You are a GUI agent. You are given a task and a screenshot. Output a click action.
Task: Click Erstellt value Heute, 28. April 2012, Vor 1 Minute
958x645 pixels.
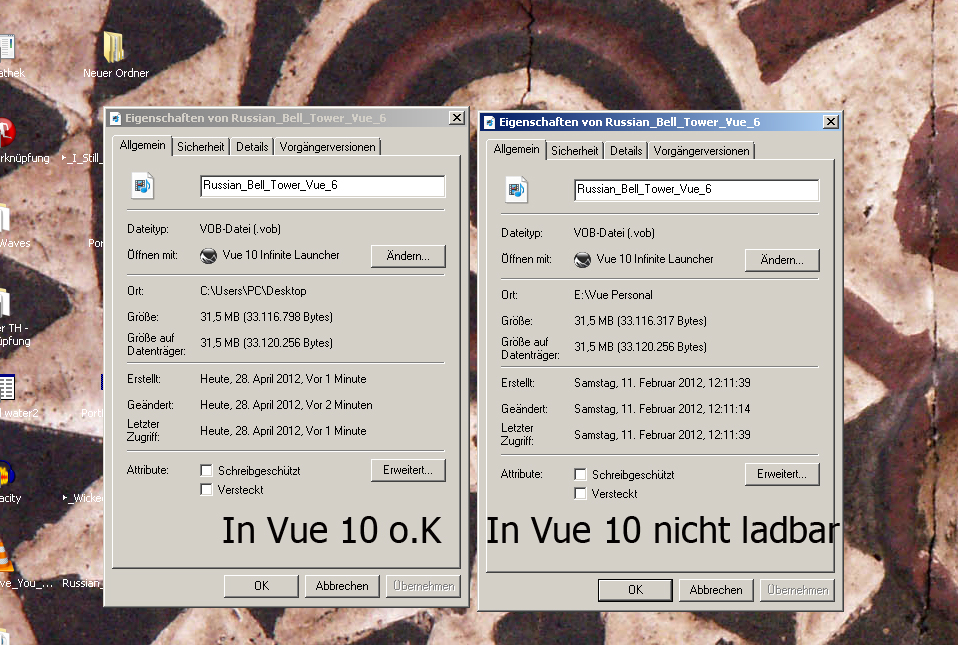[x=283, y=379]
